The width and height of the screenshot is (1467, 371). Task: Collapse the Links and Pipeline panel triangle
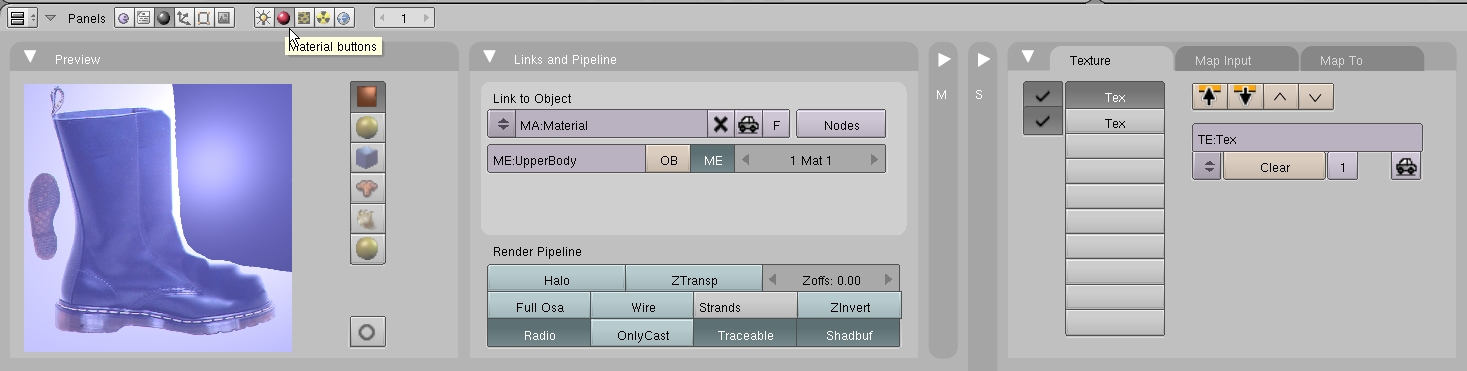(x=490, y=58)
